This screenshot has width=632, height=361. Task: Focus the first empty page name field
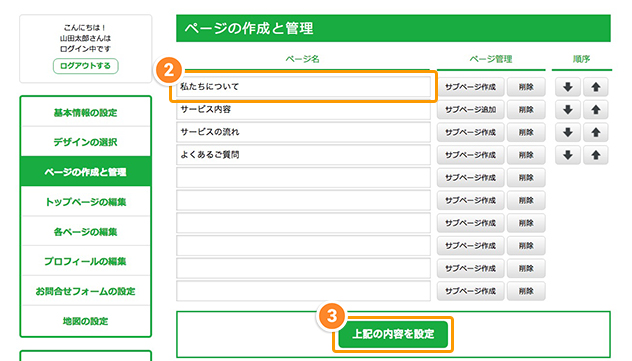click(303, 178)
